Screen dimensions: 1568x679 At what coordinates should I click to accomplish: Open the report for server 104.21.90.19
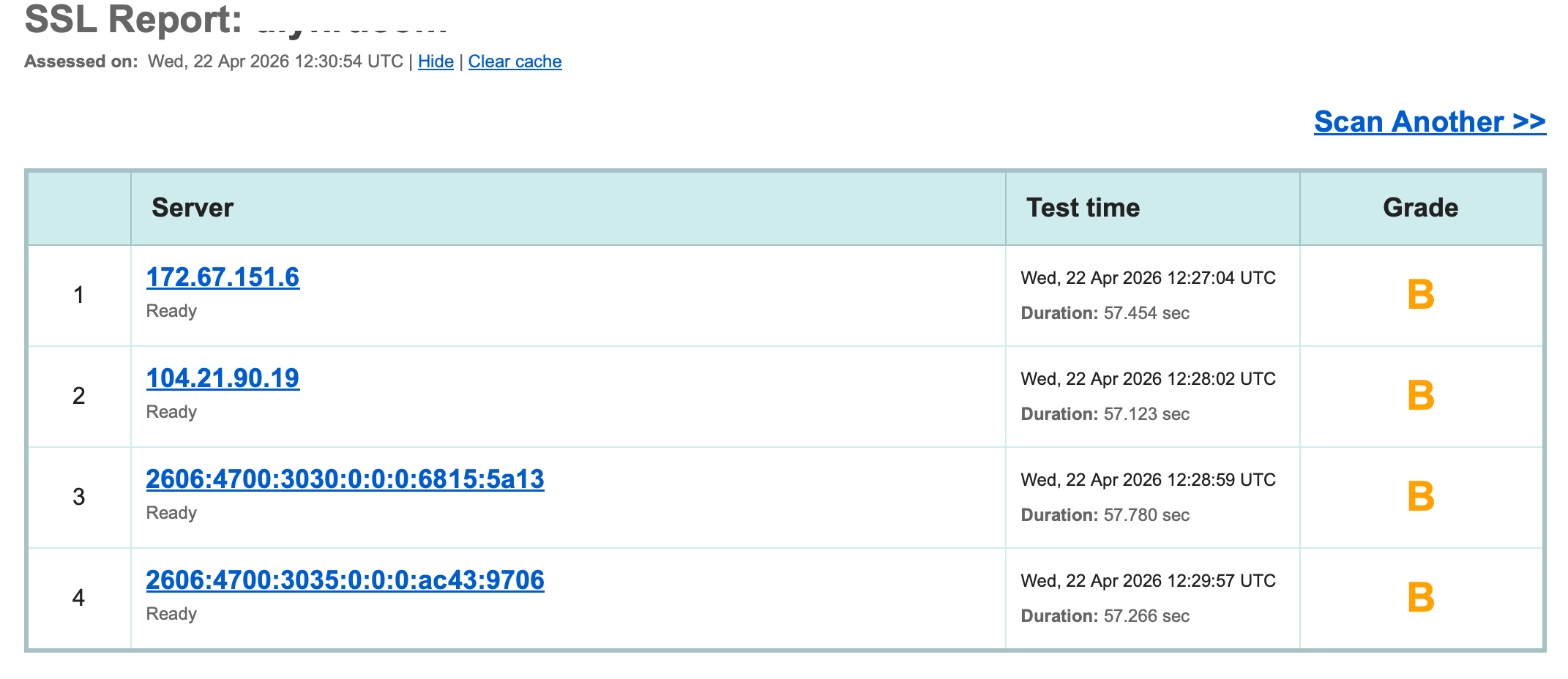pos(222,378)
